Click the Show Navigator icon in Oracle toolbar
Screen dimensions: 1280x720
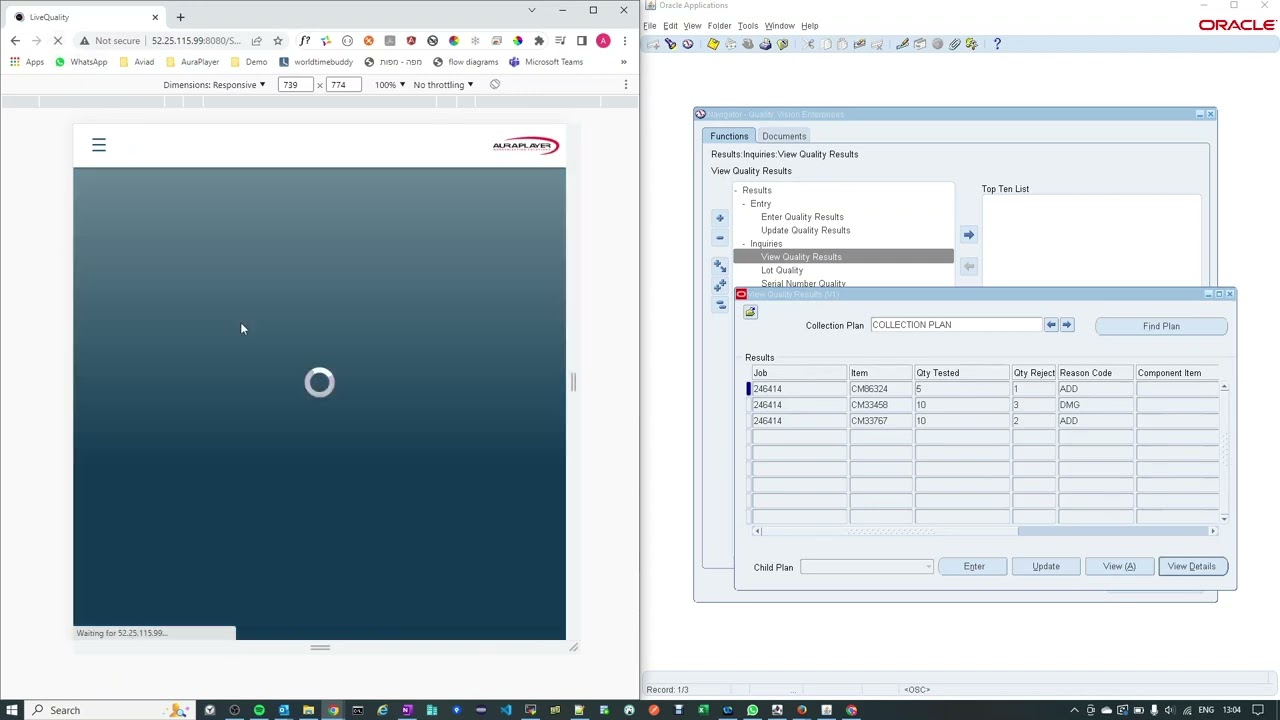(688, 44)
